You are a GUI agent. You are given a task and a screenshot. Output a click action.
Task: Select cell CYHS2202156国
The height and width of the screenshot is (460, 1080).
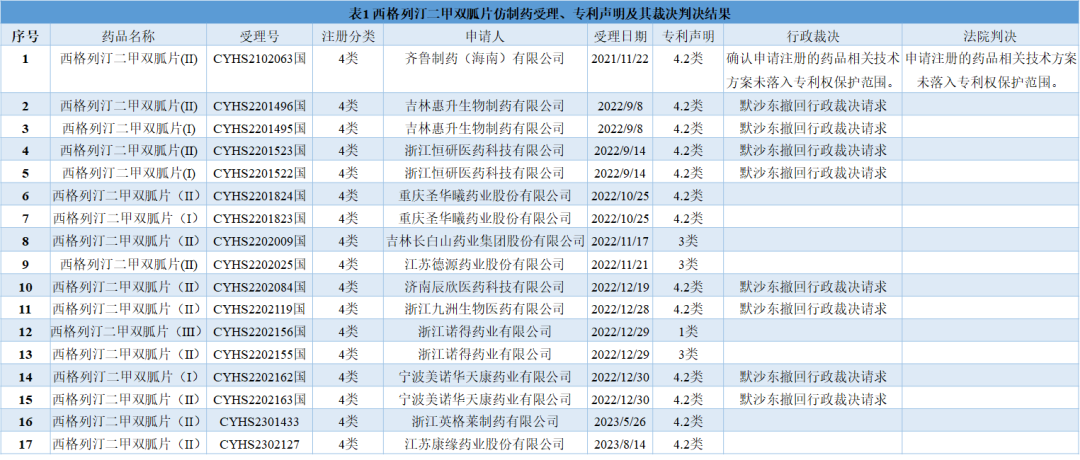click(259, 331)
